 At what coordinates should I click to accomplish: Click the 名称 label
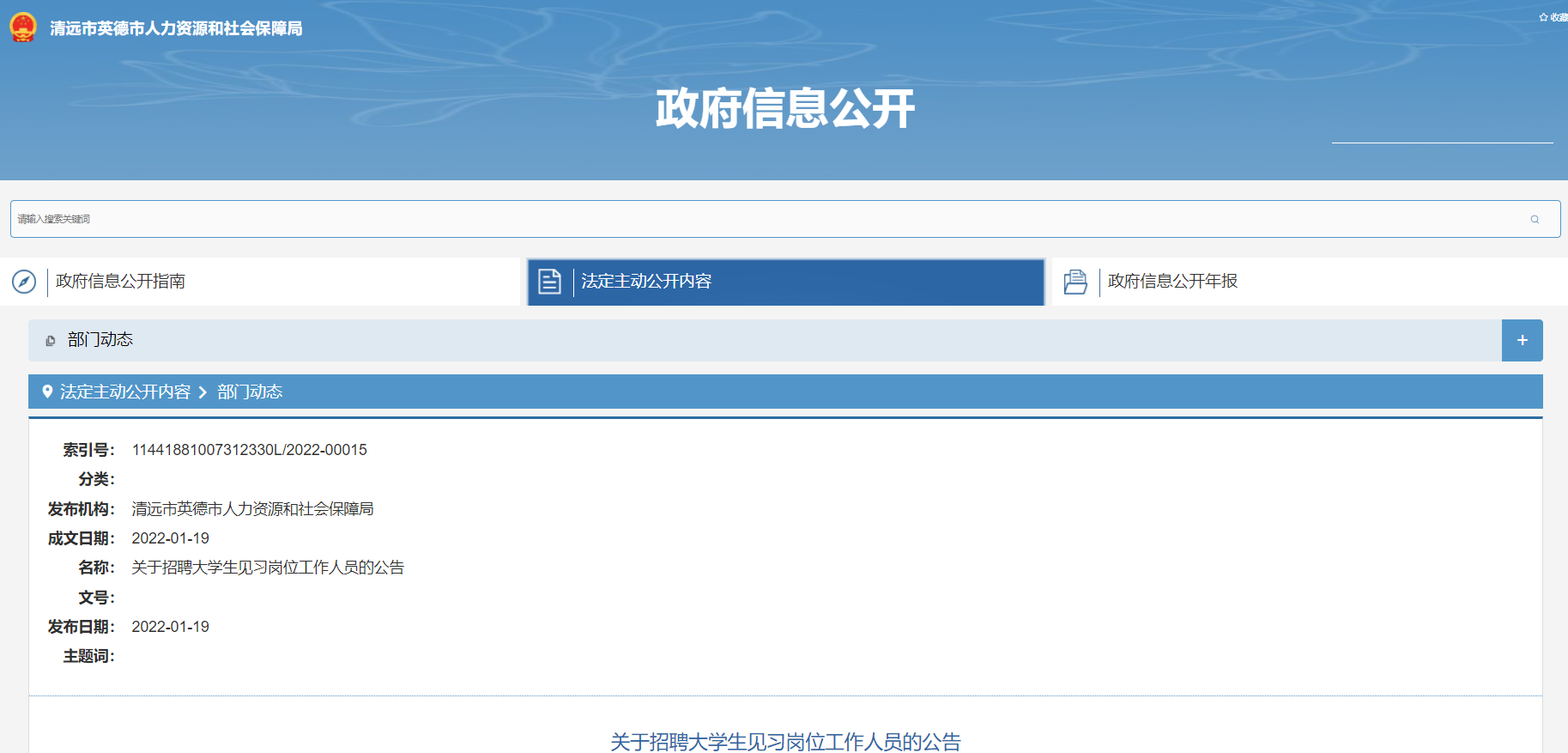coord(96,568)
